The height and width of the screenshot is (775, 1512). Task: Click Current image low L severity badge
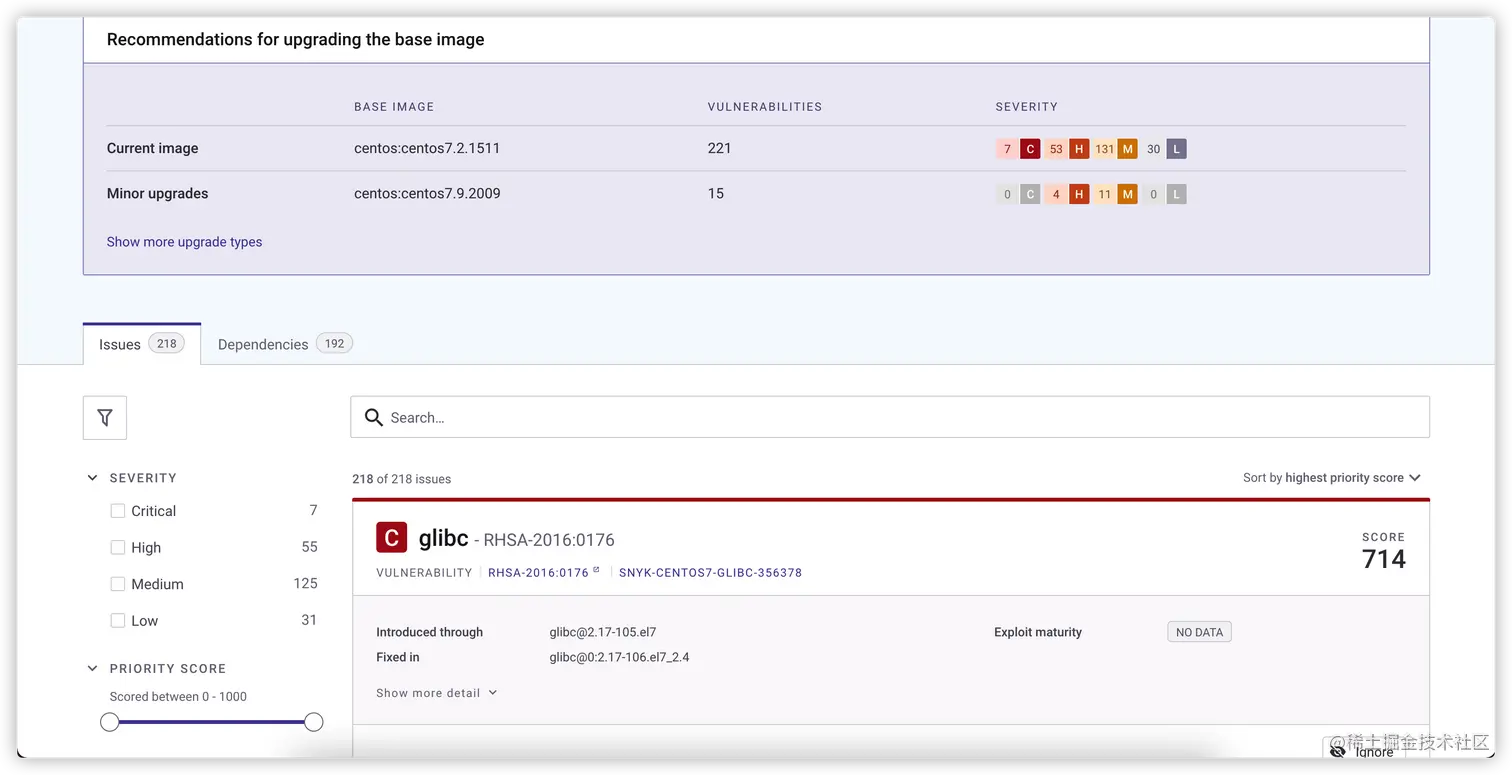point(1177,149)
